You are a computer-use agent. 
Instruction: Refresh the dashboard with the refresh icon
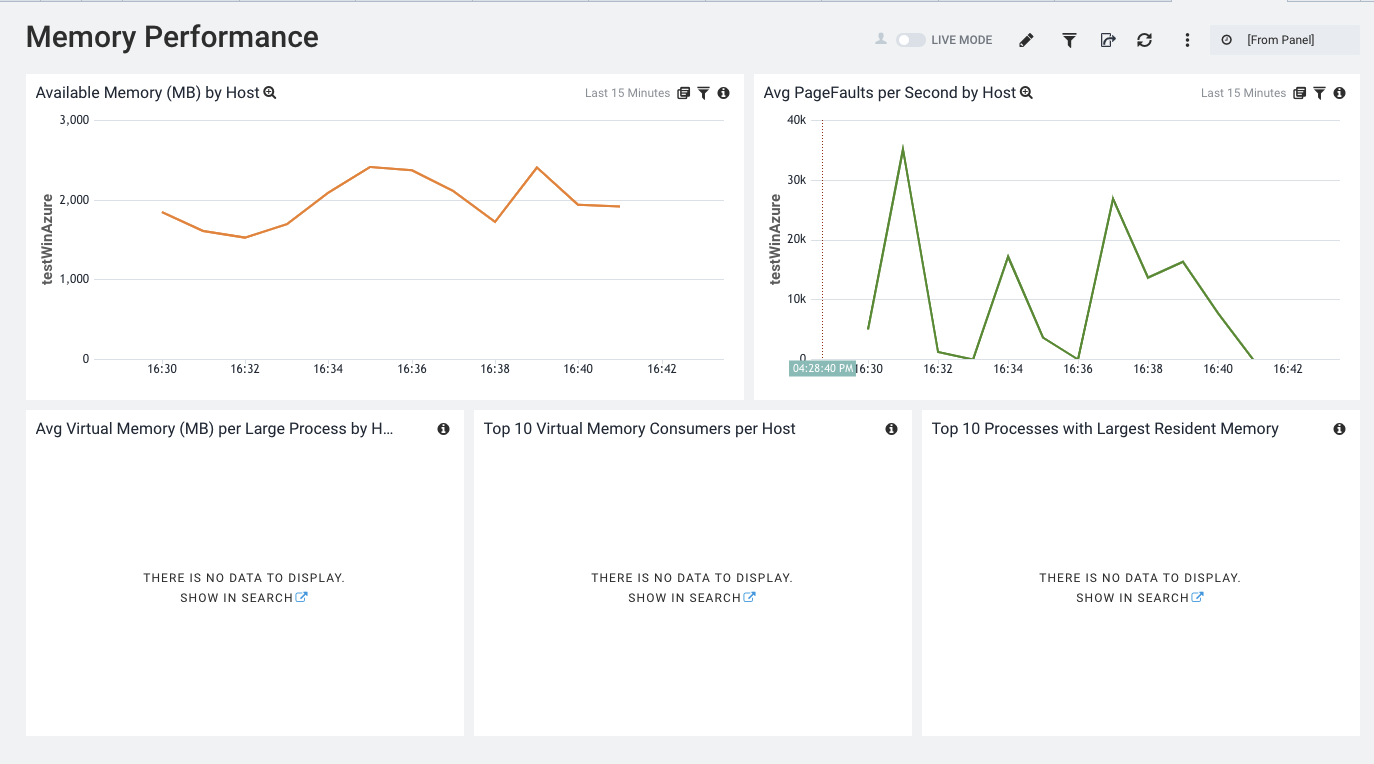(1145, 40)
